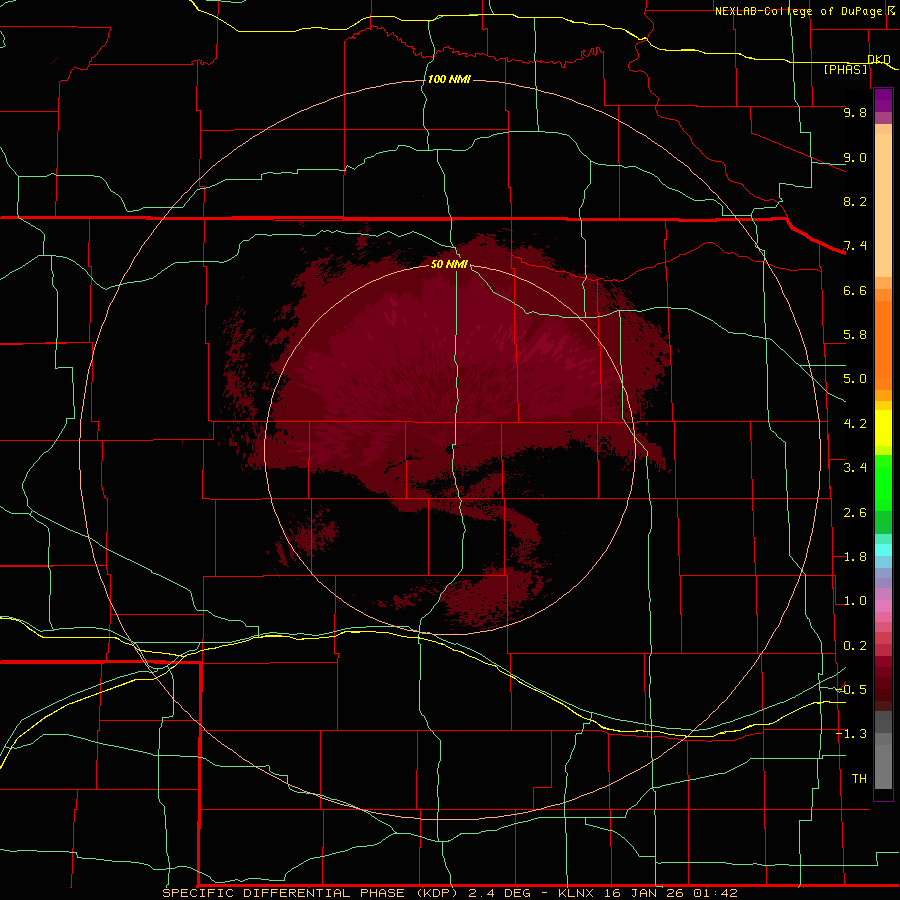Screen dimensions: 900x900
Task: Click the KLNX radar site identifier in caption
Action: coord(577,893)
